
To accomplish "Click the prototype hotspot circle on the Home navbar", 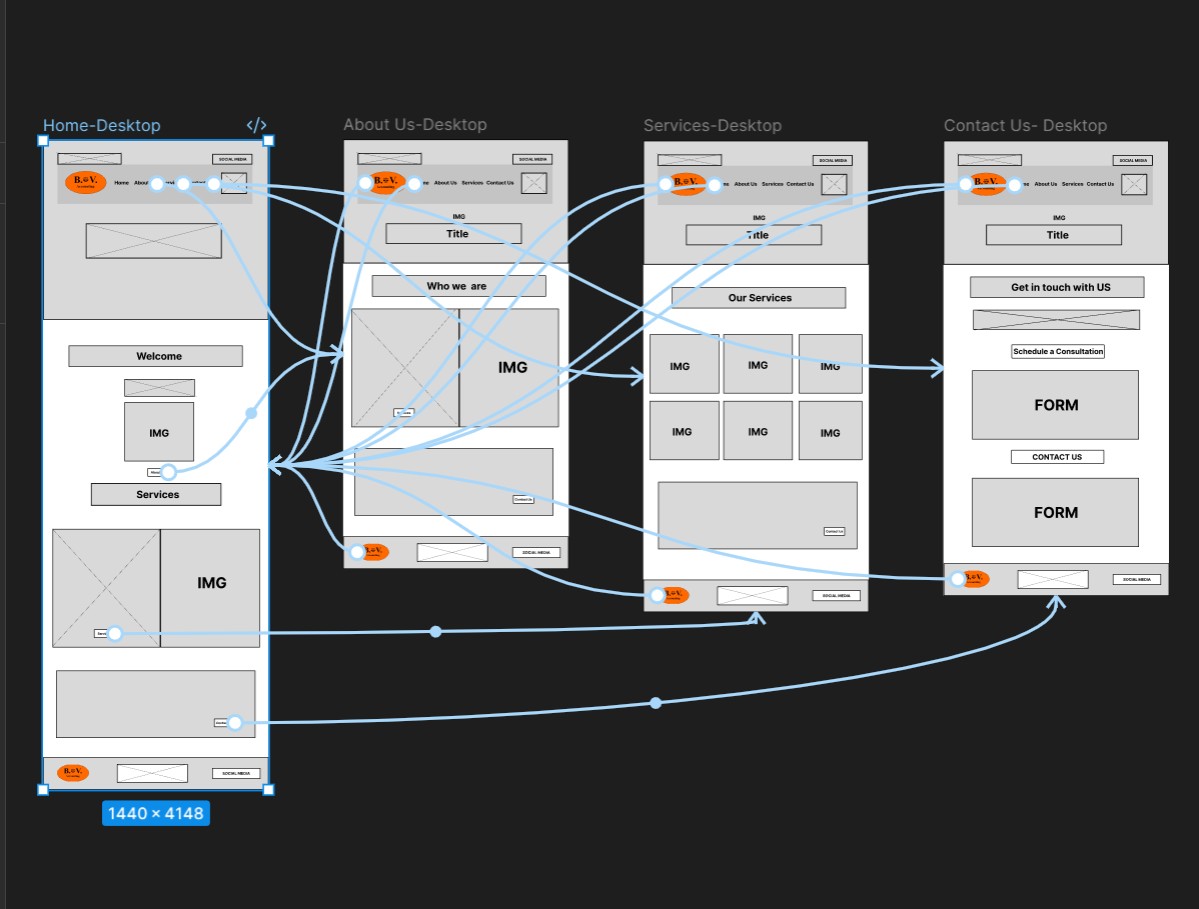I will pos(155,183).
